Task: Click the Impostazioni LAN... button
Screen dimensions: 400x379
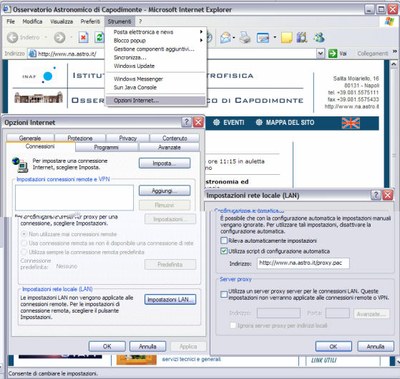Action: (170, 299)
